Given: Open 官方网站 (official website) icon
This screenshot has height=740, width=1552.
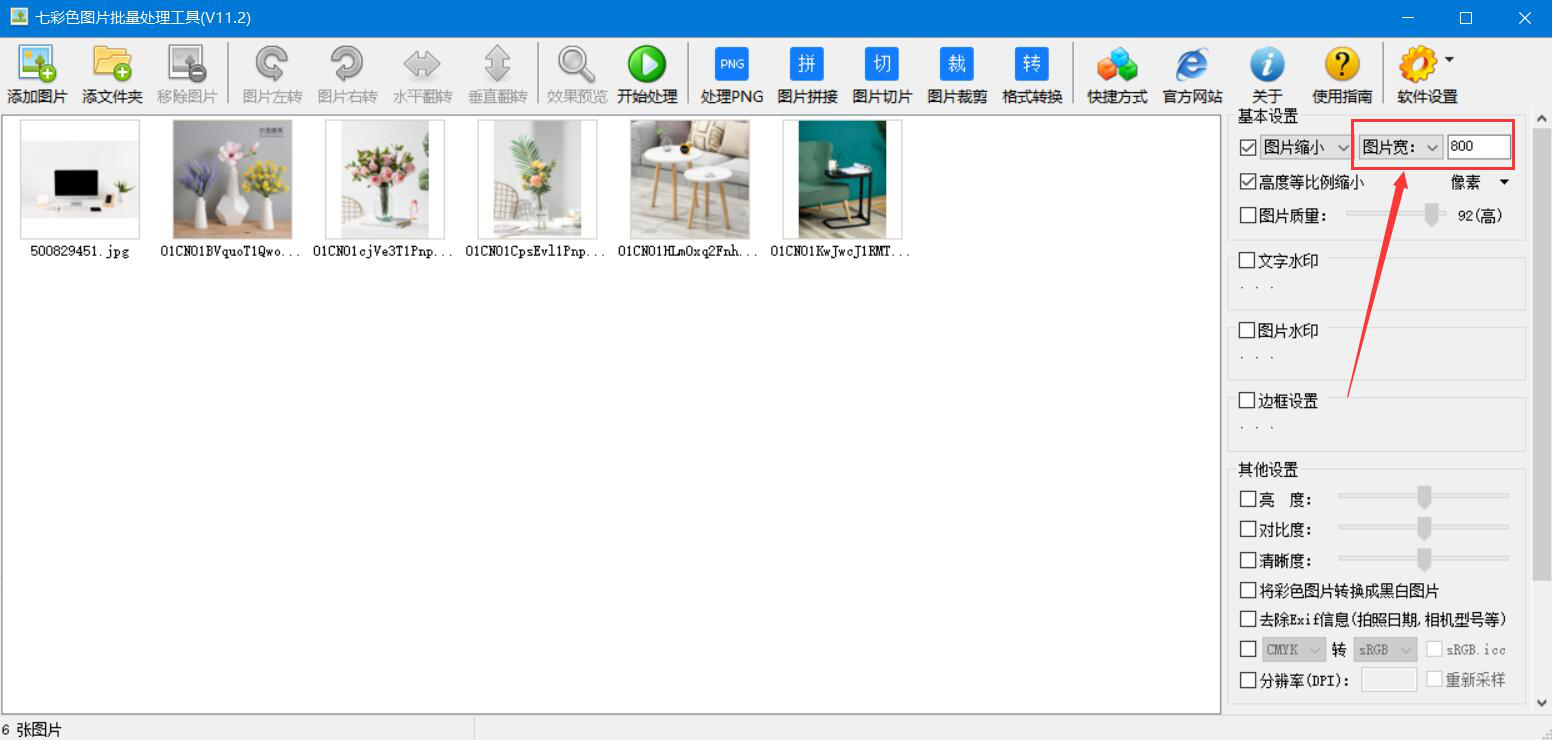Looking at the screenshot, I should coord(1192,64).
